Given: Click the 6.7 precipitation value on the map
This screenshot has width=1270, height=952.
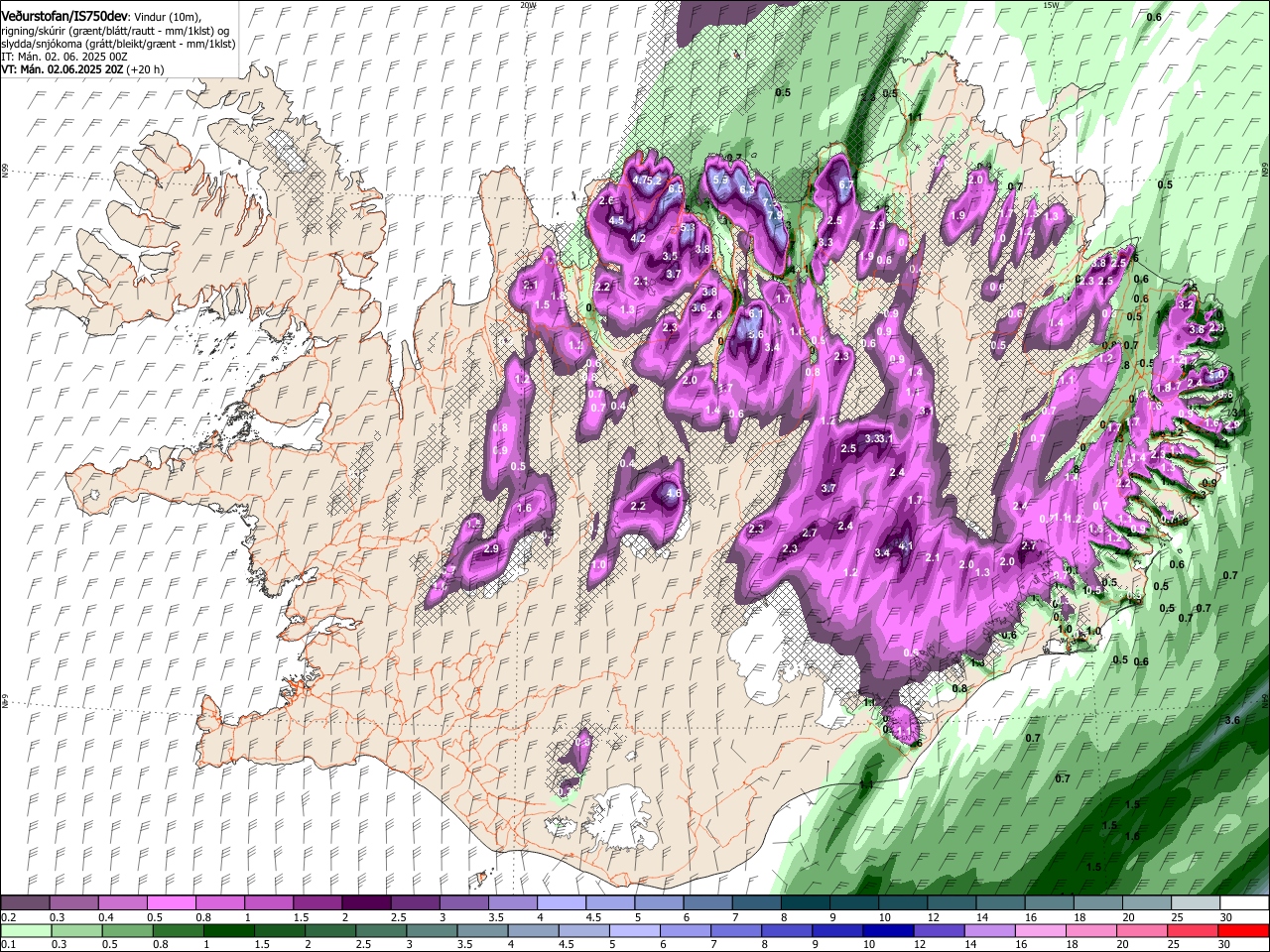Looking at the screenshot, I should (846, 184).
